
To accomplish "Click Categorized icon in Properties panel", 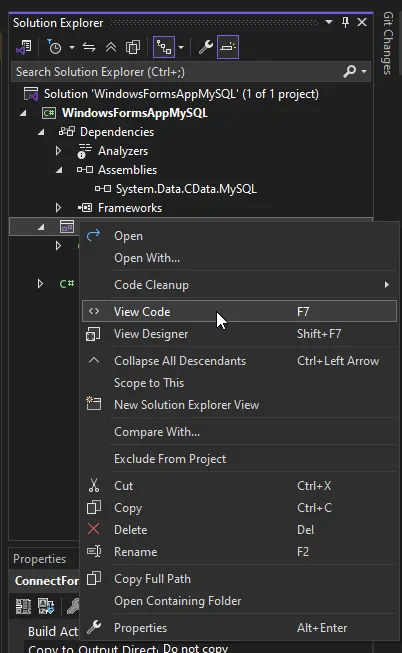I will 23,606.
